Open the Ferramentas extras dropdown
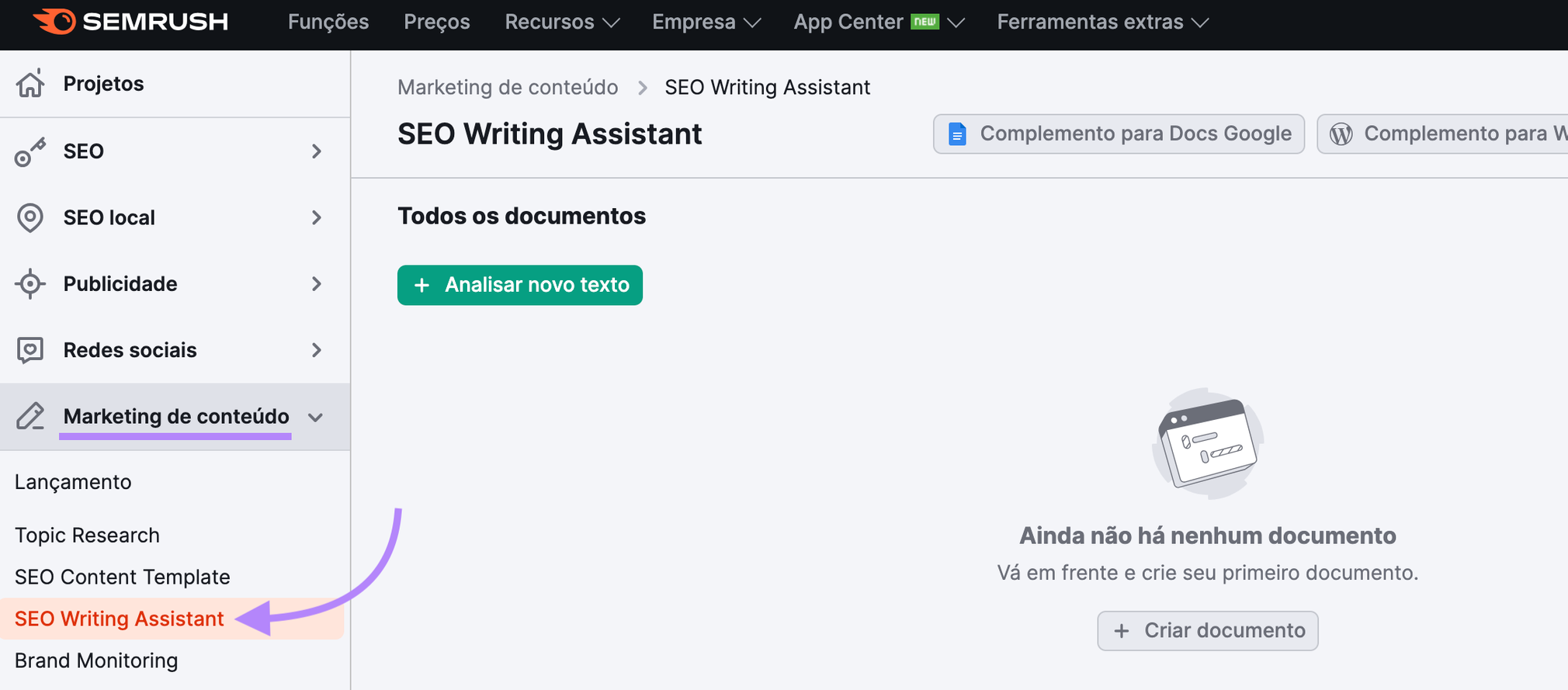 coord(1103,22)
